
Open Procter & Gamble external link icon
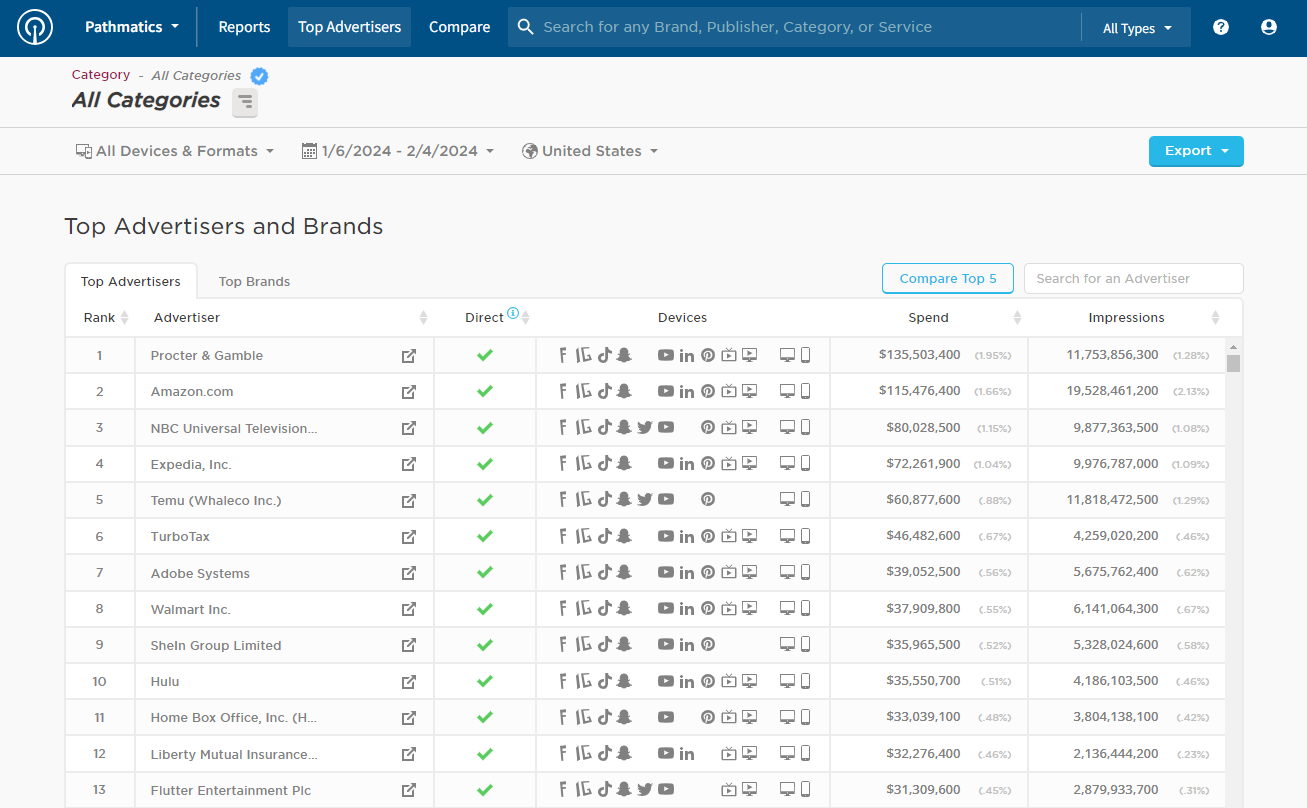pyautogui.click(x=409, y=356)
